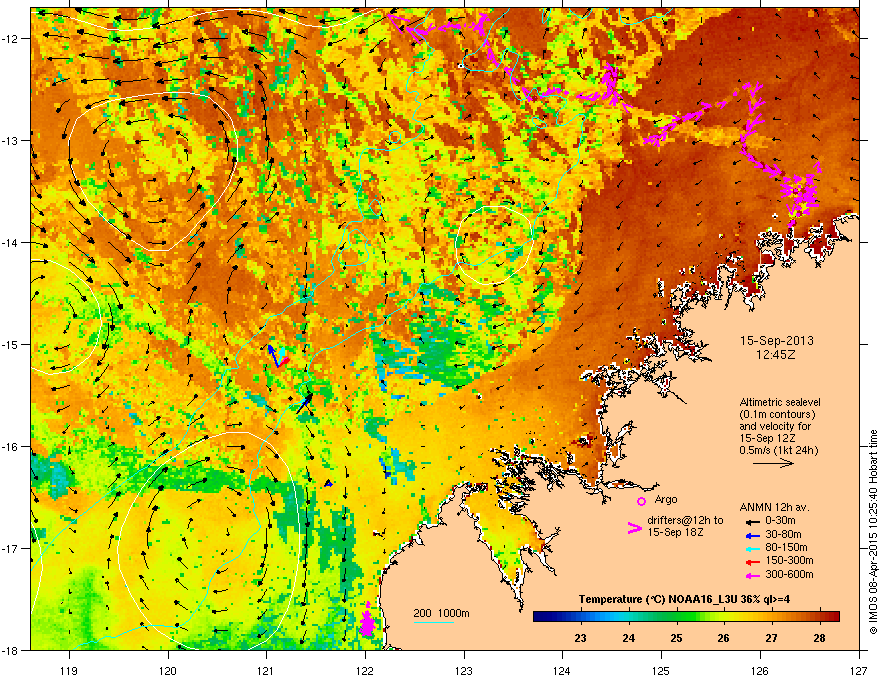Click the latitude axis label '-14'
The width and height of the screenshot is (880, 680).
point(11,242)
